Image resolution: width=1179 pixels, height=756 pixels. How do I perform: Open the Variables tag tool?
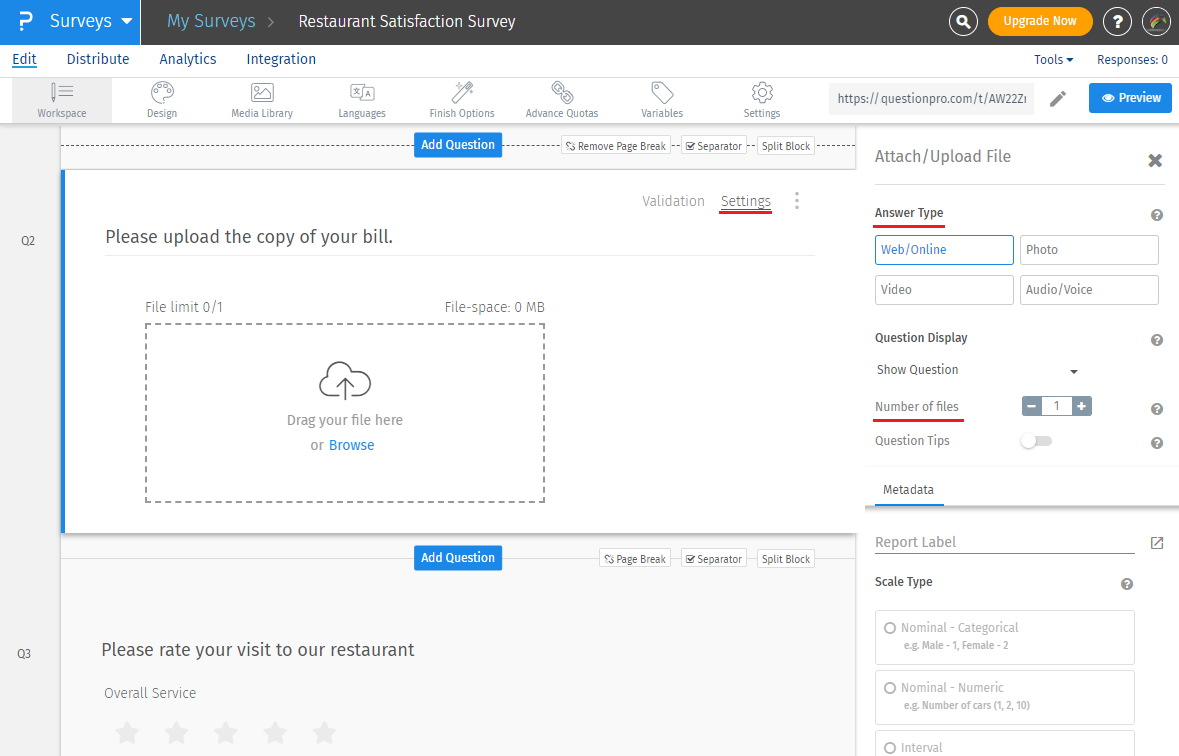(x=662, y=100)
